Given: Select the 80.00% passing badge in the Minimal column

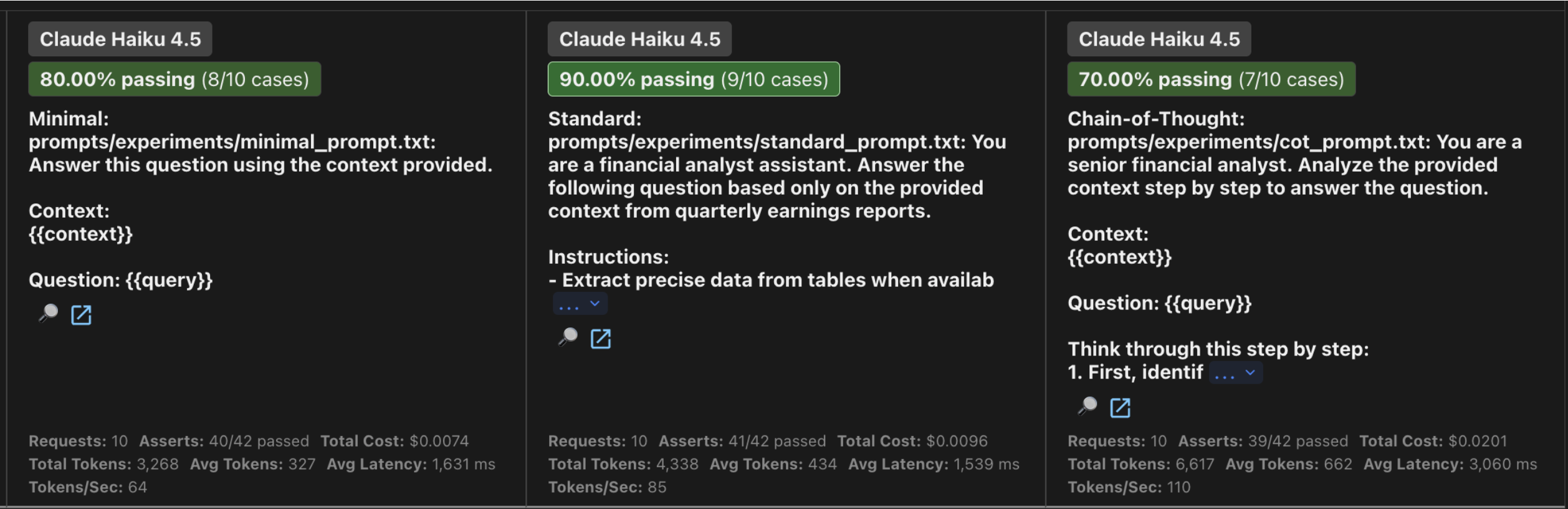Looking at the screenshot, I should coord(174,79).
